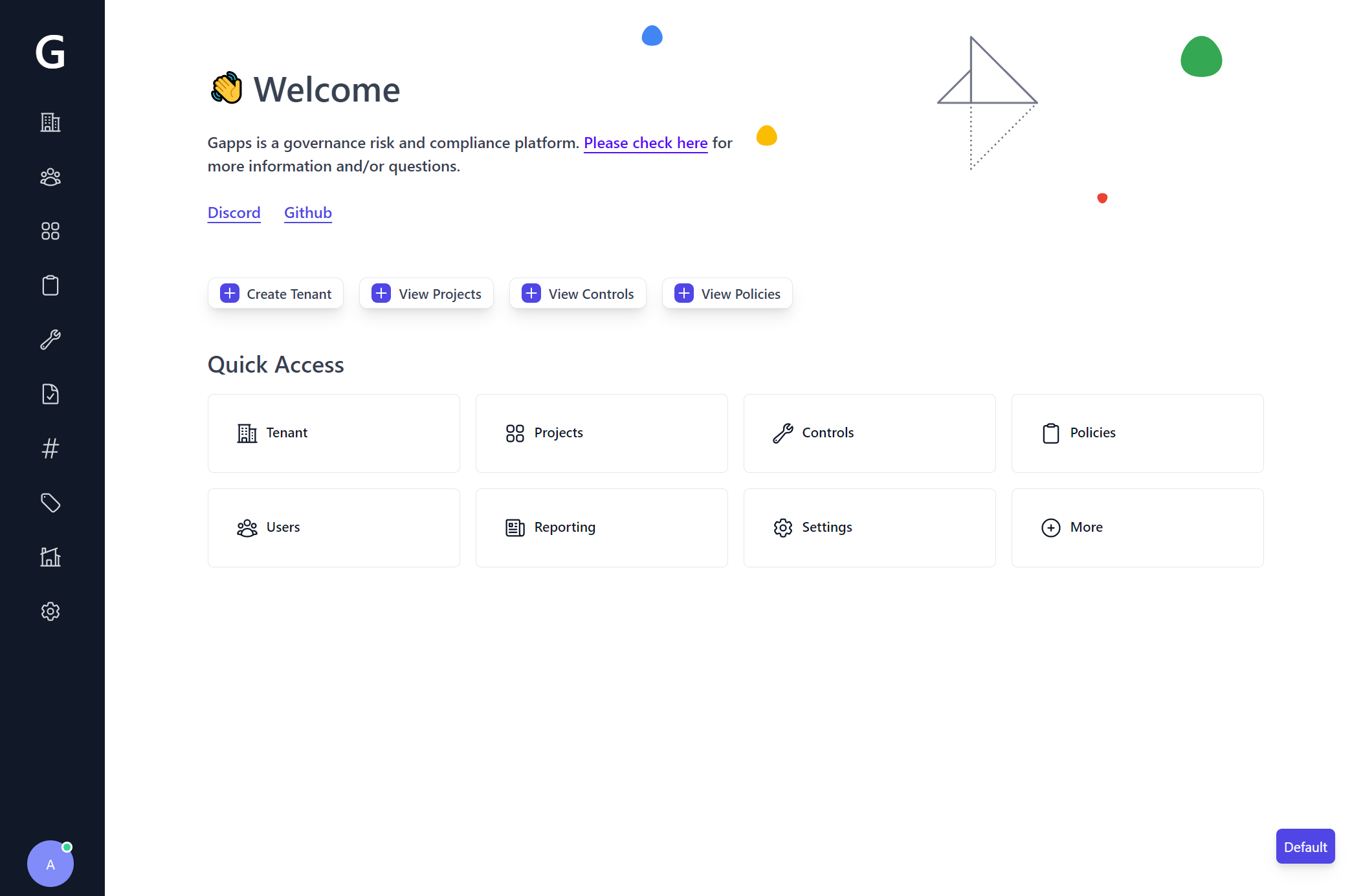
Task: Open the user avatar menu
Action: tap(50, 864)
